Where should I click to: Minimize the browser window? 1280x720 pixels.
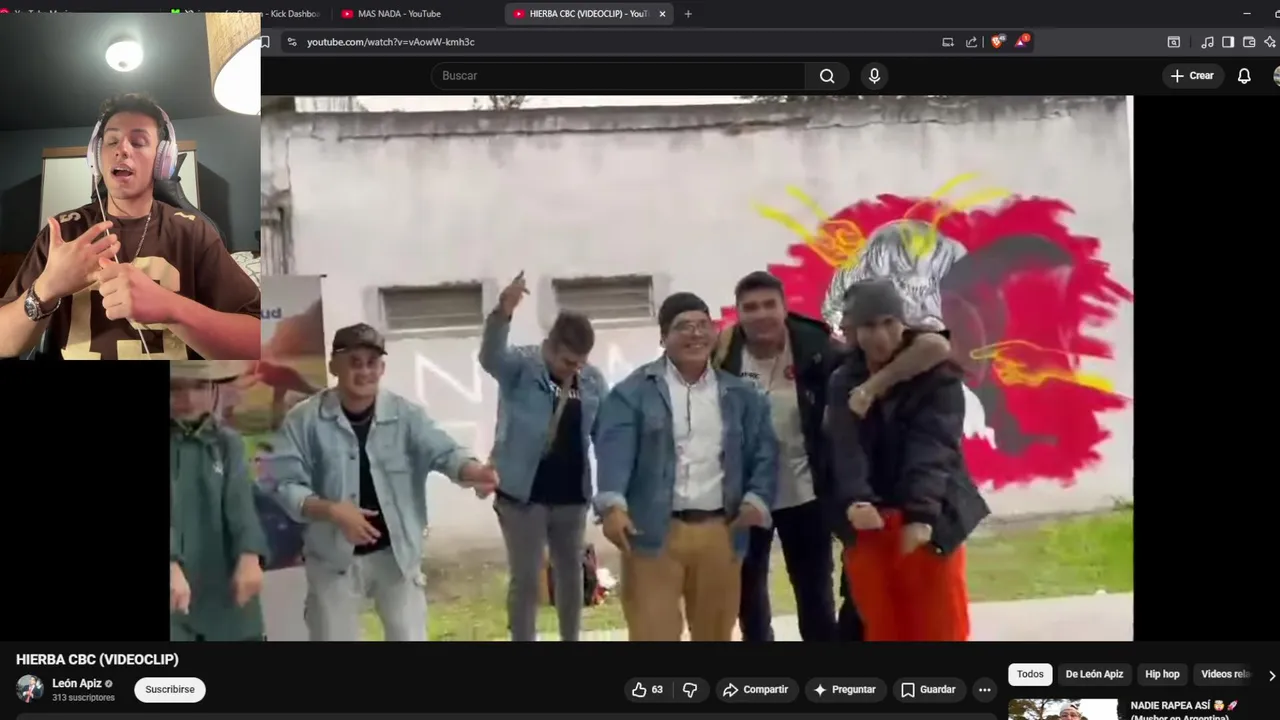coord(1247,14)
